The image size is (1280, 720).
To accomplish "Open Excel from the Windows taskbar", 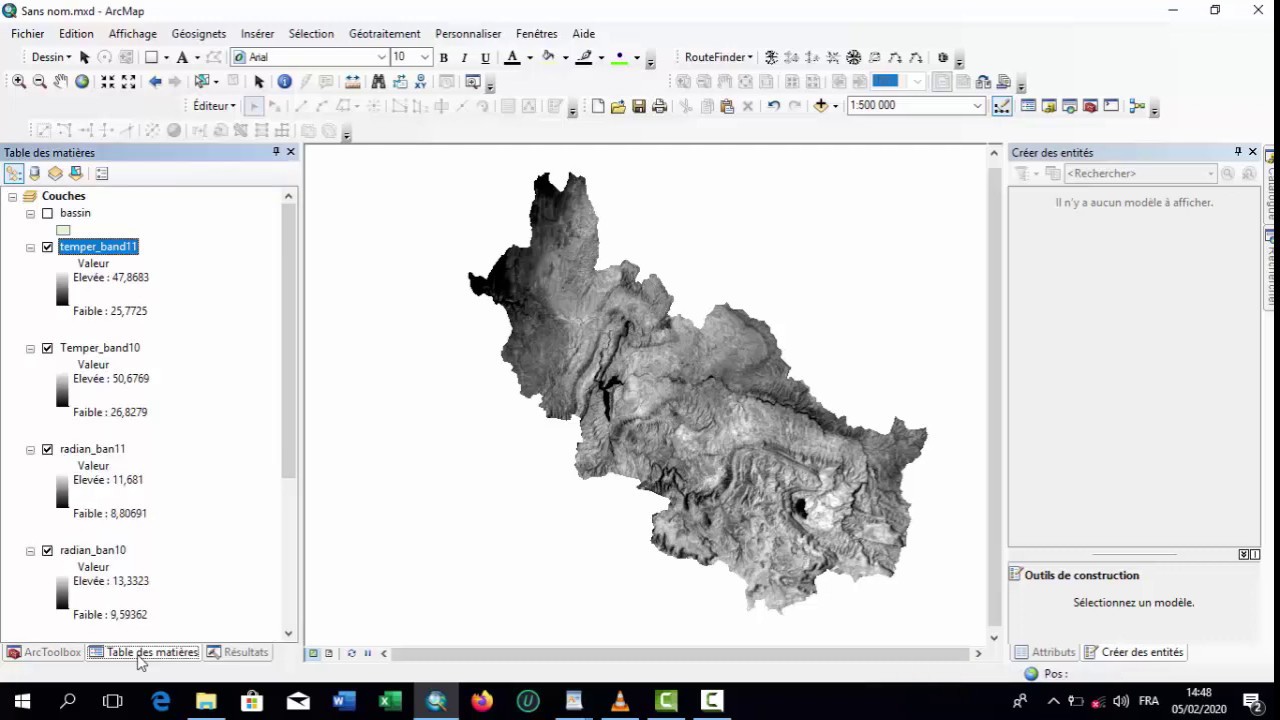I will [390, 701].
